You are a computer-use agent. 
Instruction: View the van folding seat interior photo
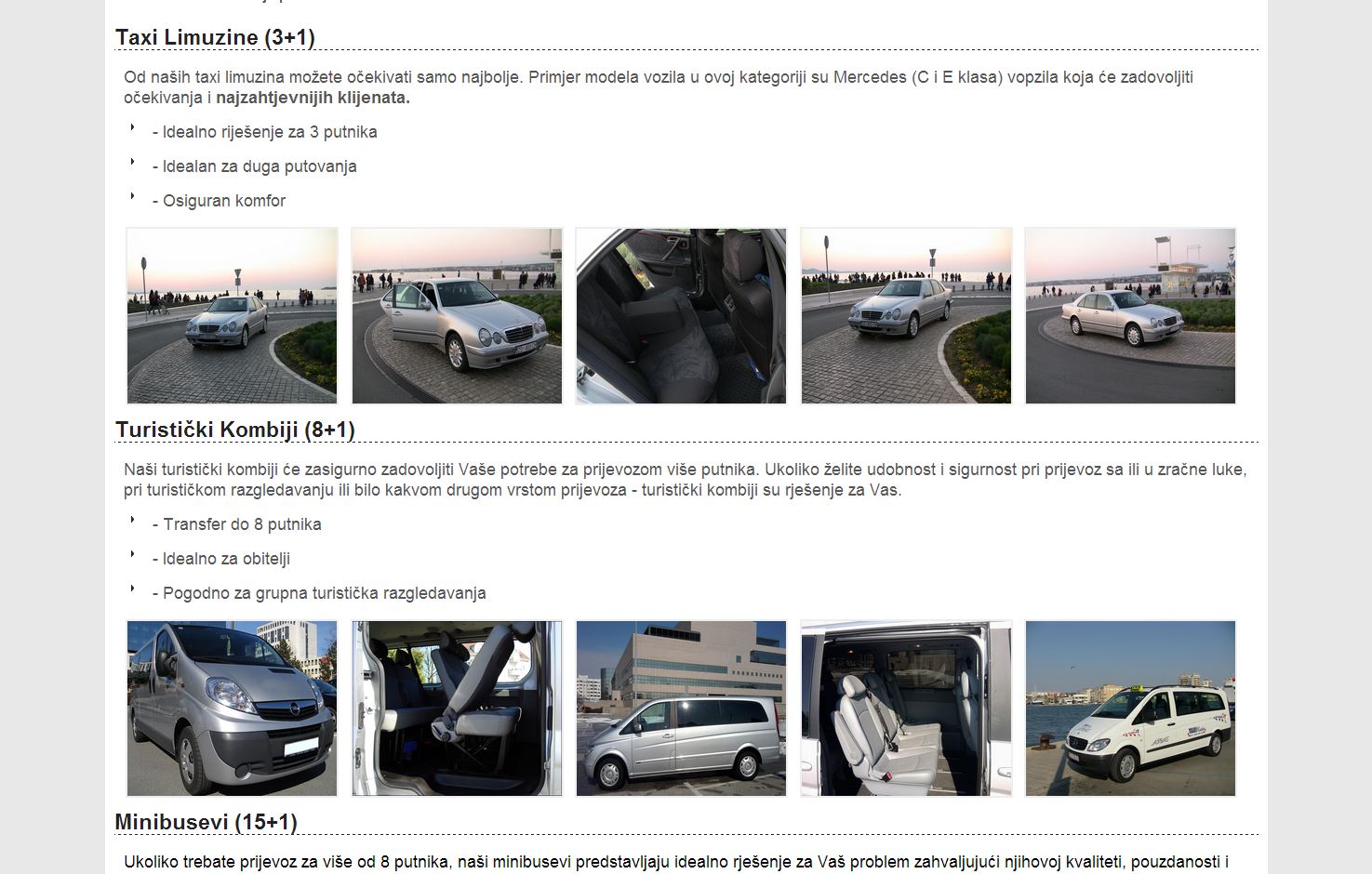pos(457,708)
